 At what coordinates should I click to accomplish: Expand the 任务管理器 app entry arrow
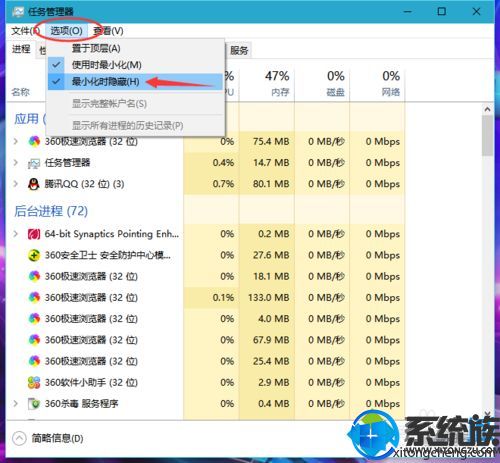point(15,163)
